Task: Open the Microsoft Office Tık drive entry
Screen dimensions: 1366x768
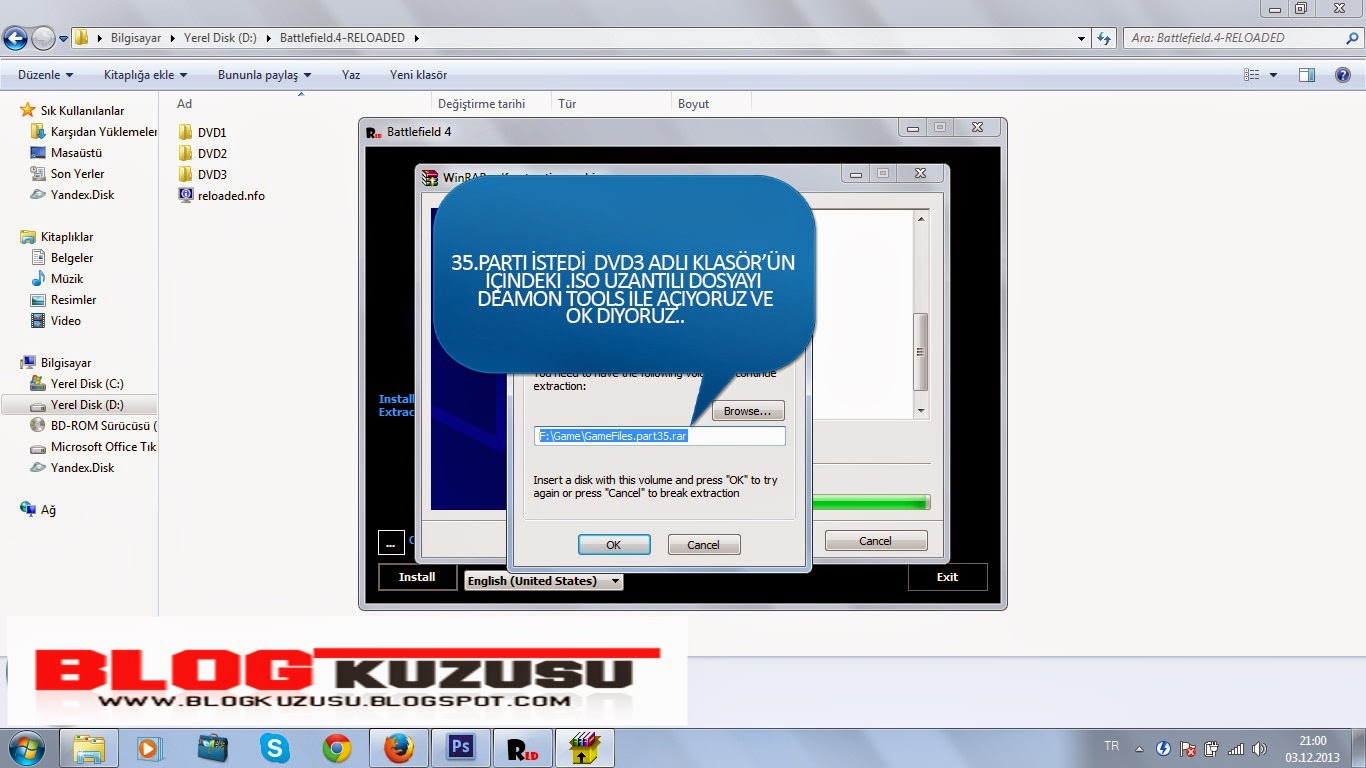Action: [103, 447]
